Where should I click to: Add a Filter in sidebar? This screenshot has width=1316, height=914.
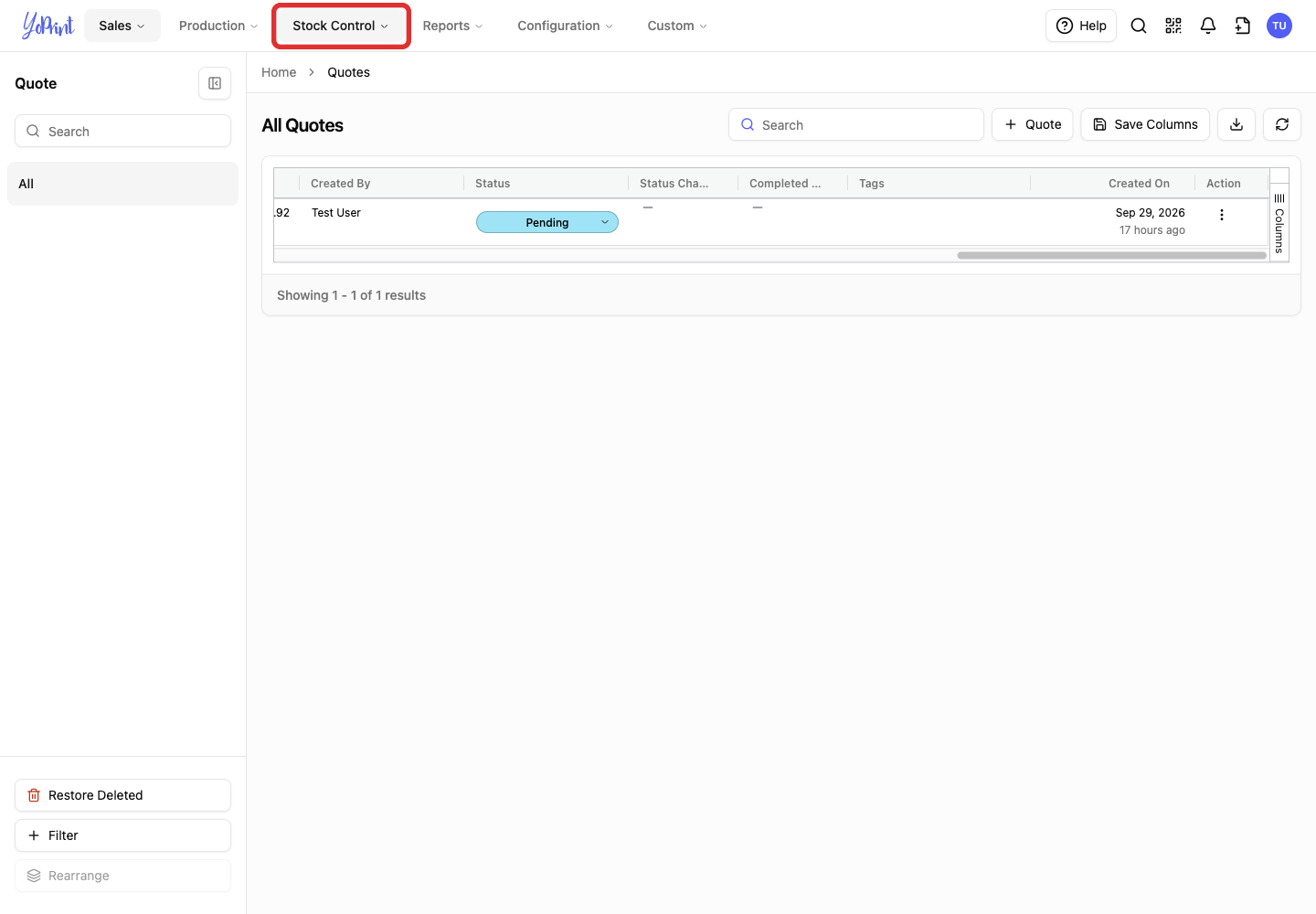point(122,835)
